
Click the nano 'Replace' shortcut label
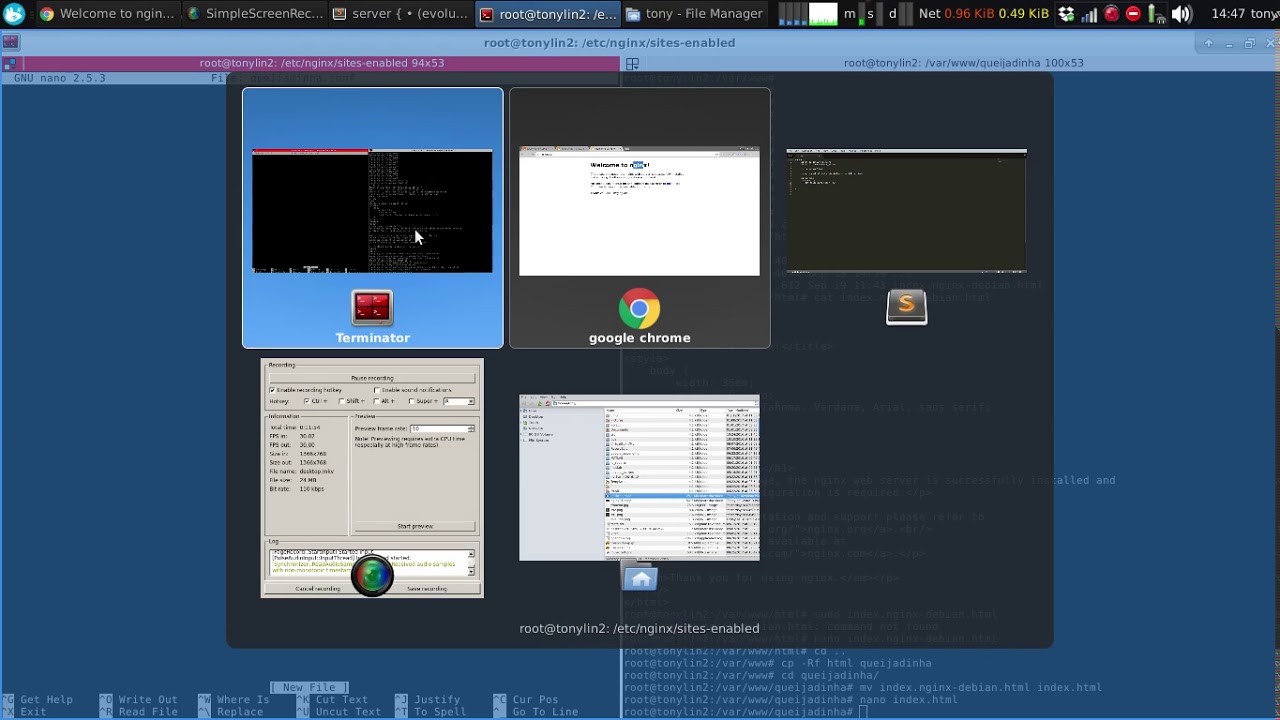click(x=240, y=712)
